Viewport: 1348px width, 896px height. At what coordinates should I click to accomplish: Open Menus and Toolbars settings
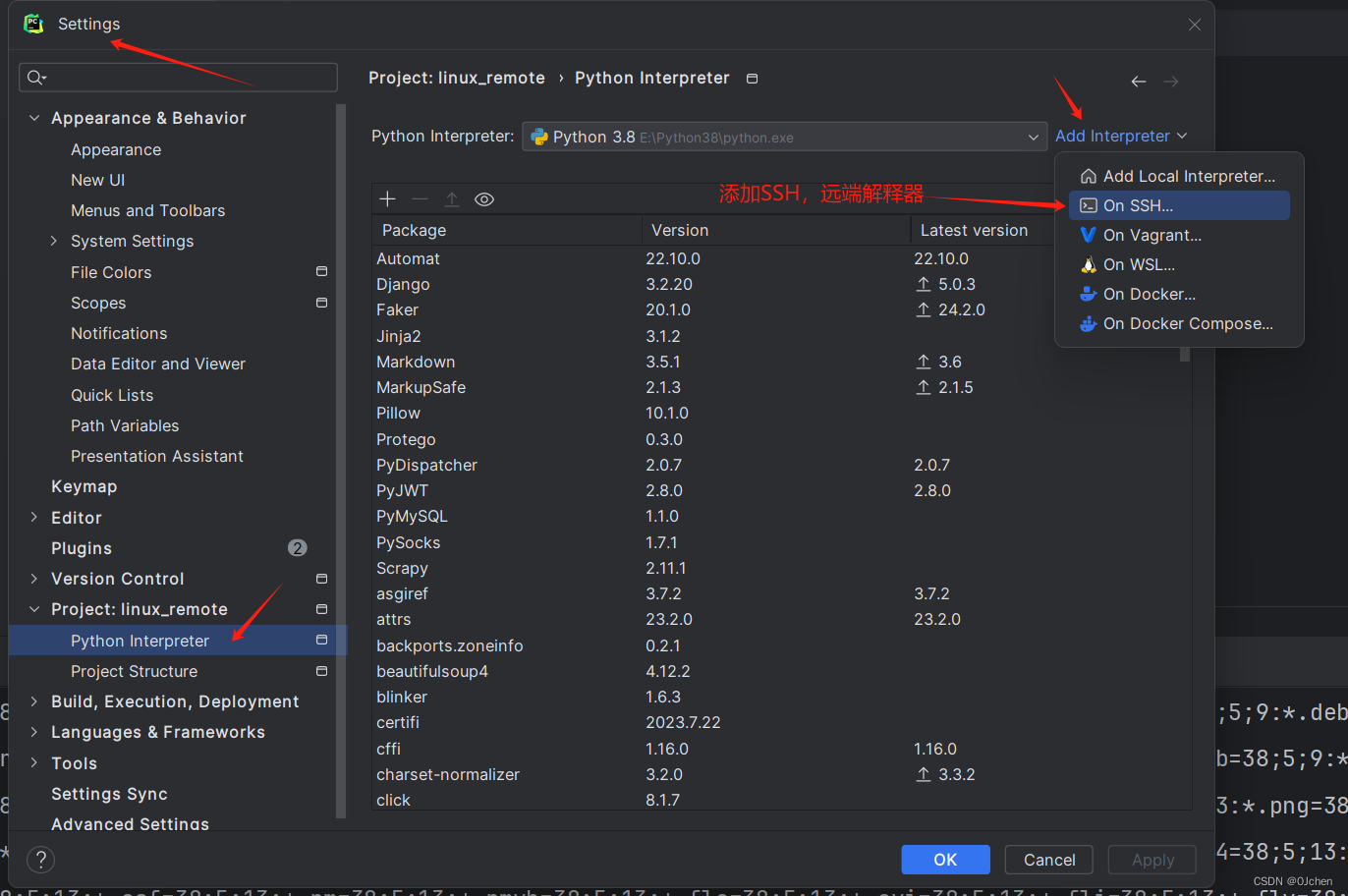147,210
